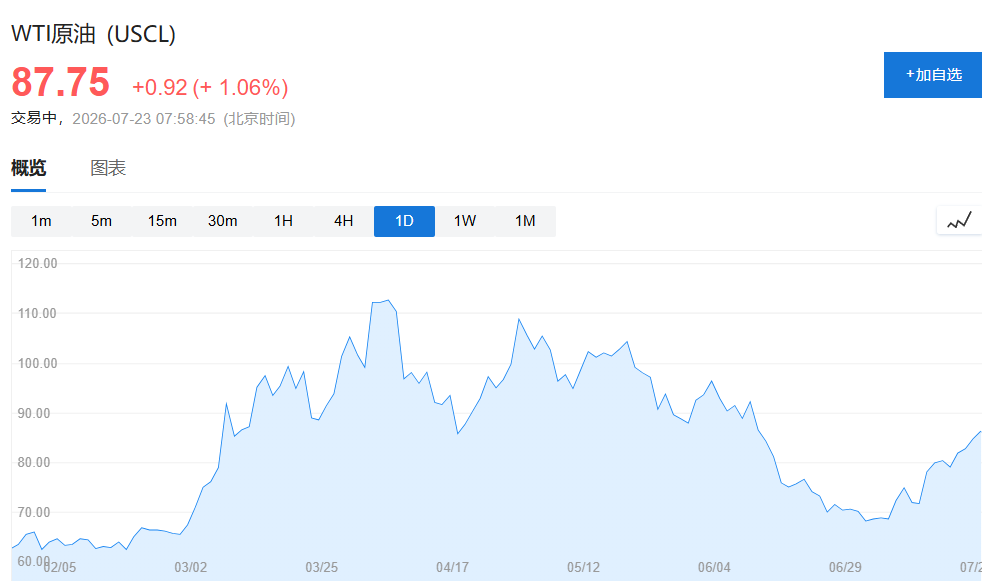Click the active 1D interval button
Viewport: 982px width, 581px height.
click(404, 221)
